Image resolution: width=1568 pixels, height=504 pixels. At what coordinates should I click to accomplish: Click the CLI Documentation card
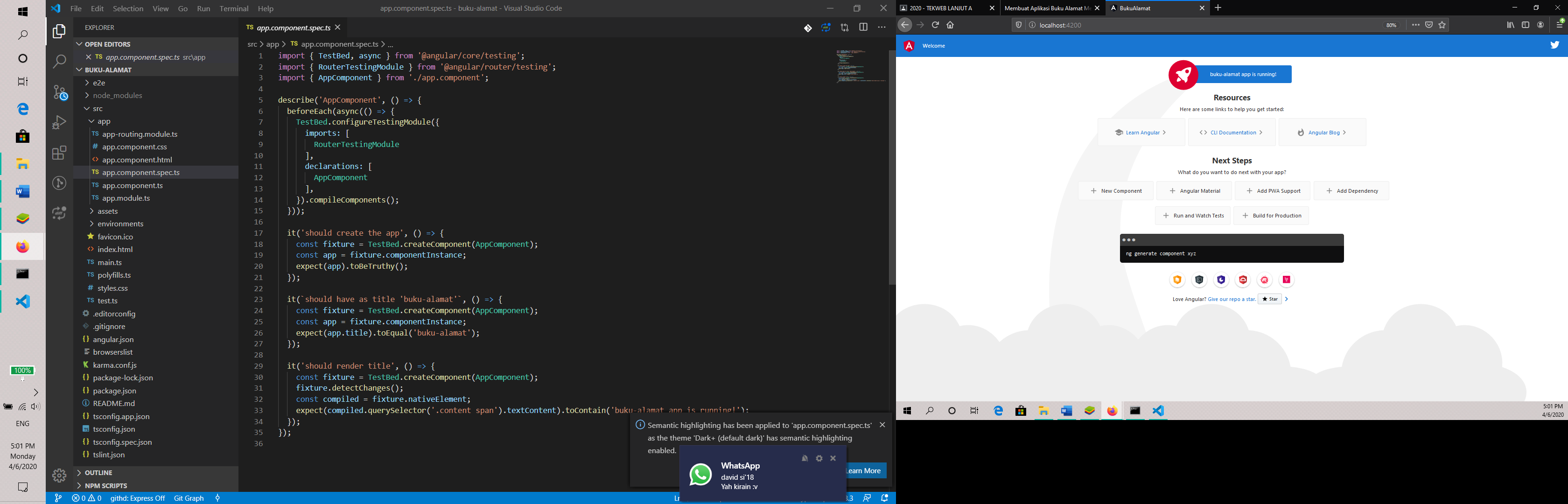1232,132
